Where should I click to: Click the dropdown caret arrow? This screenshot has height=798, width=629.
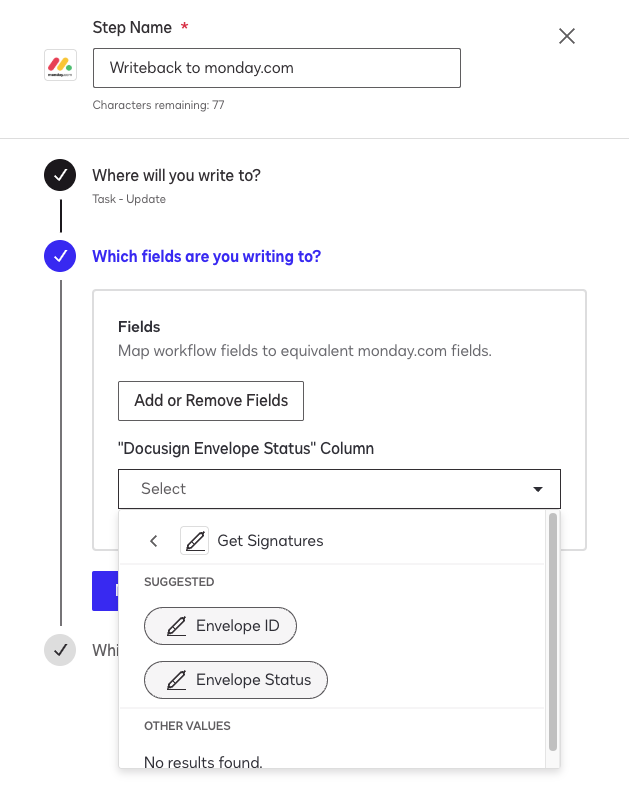538,489
